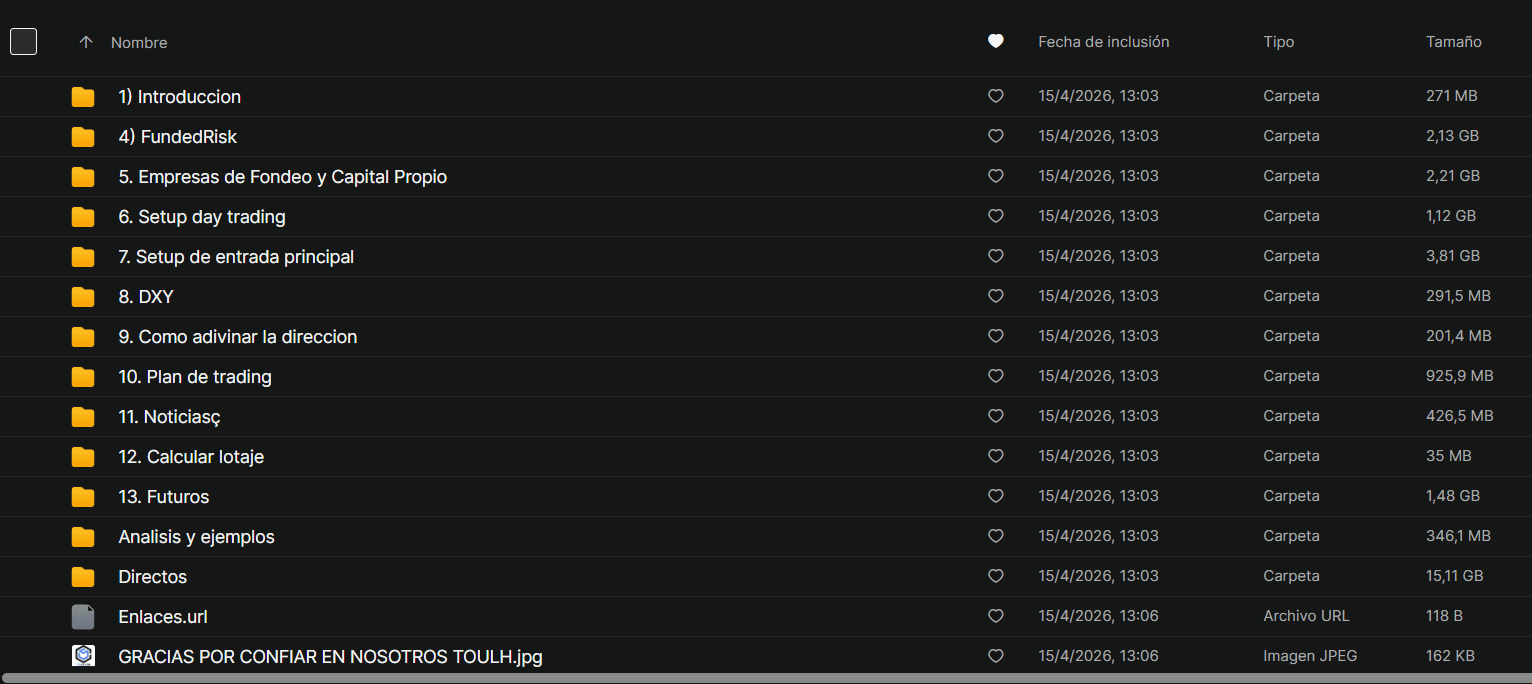Toggle favorite heart for 11. Noticiasç
The image size is (1532, 684).
point(995,416)
